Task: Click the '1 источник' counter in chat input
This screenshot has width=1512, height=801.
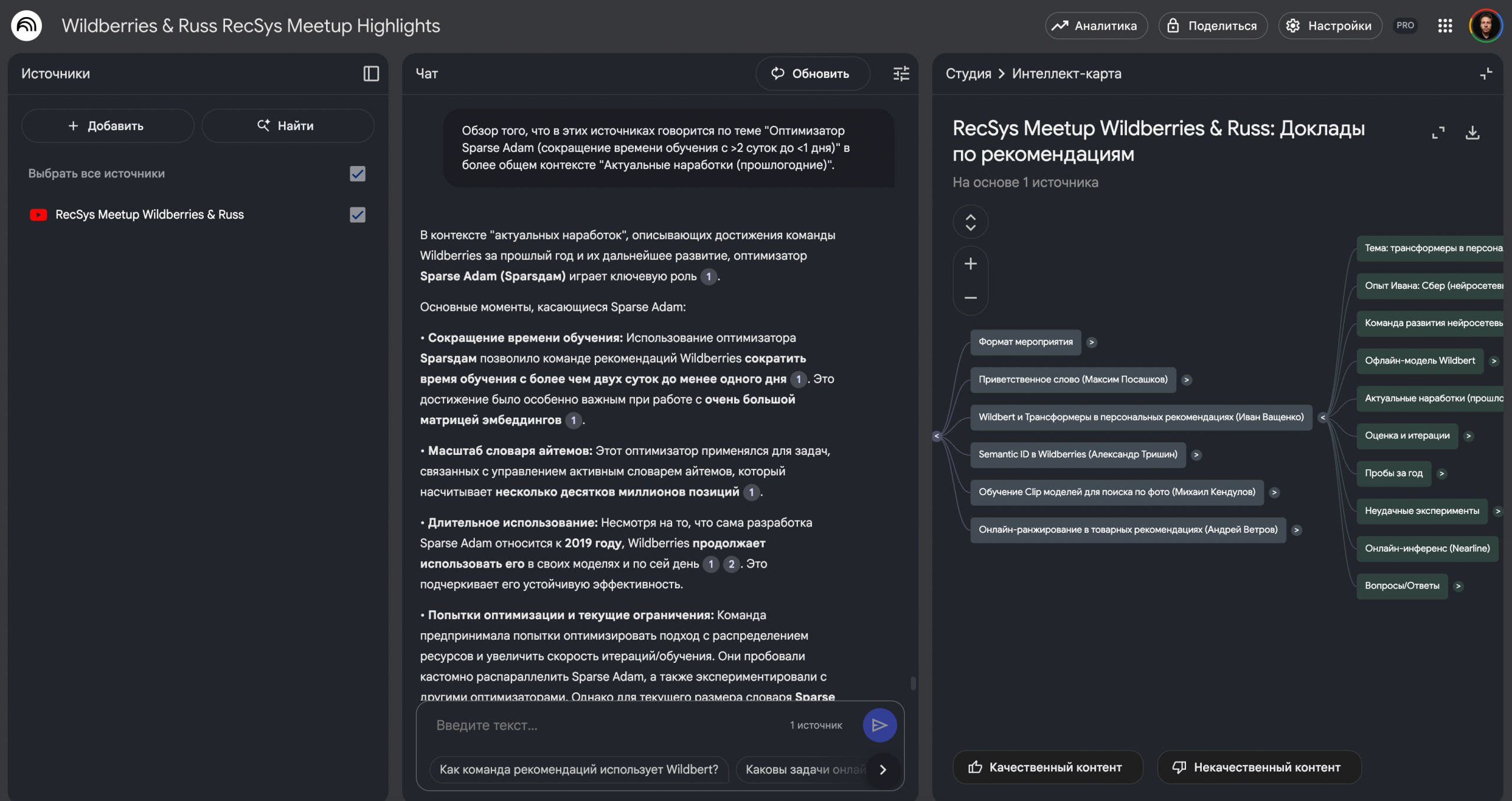Action: [x=816, y=725]
